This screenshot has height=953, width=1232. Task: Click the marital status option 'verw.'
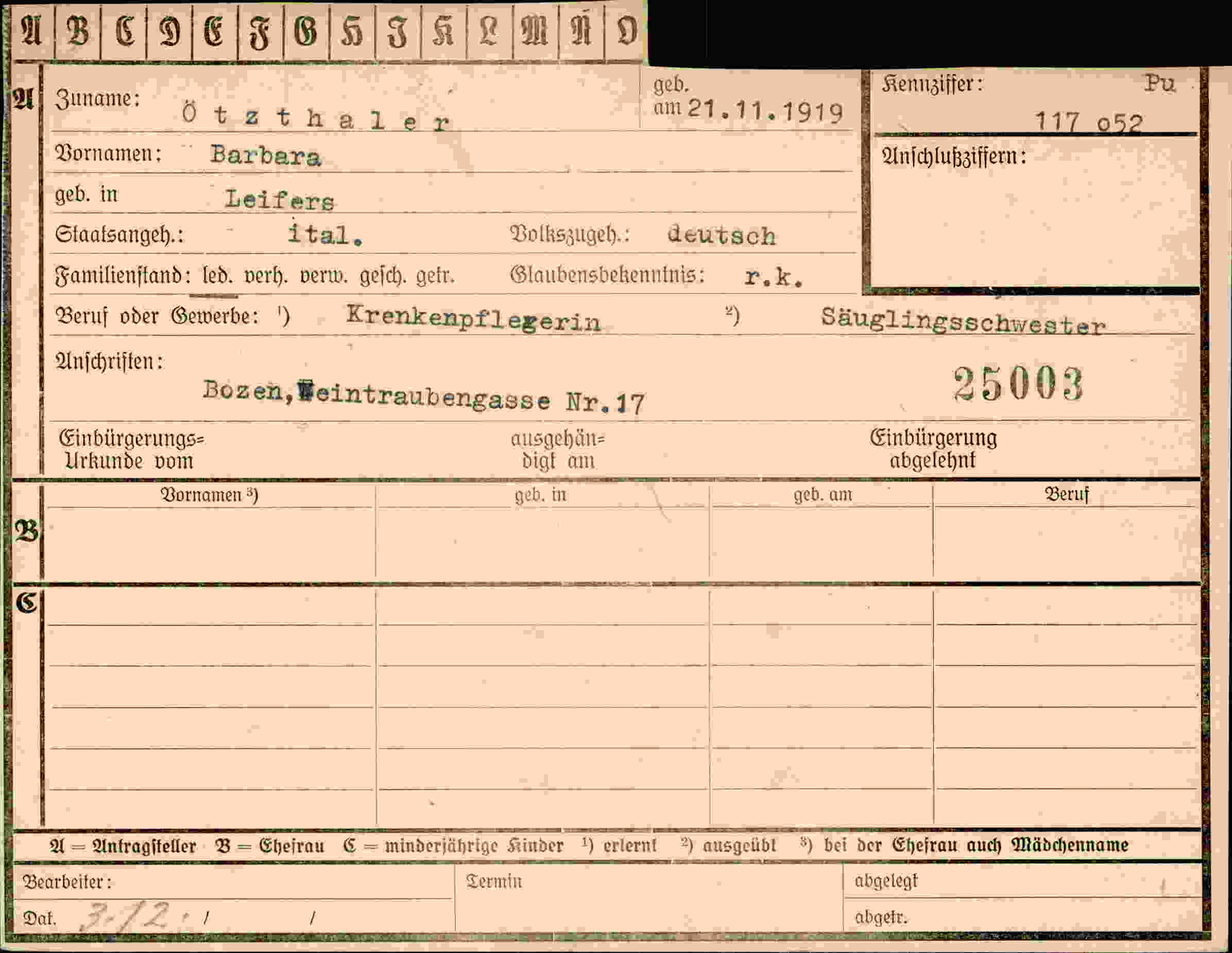pyautogui.click(x=324, y=276)
